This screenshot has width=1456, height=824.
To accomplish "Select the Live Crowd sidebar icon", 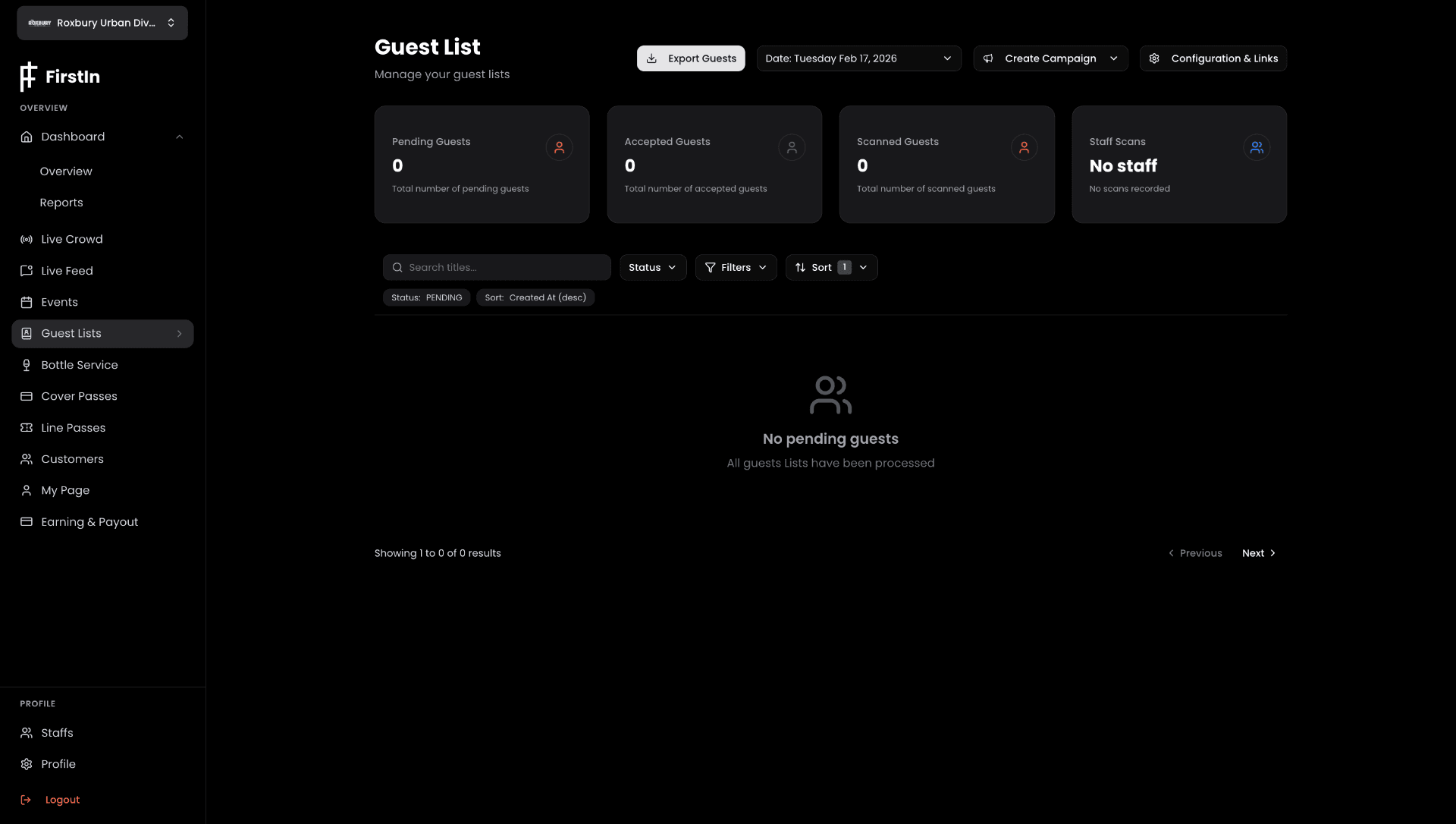I will (x=26, y=239).
